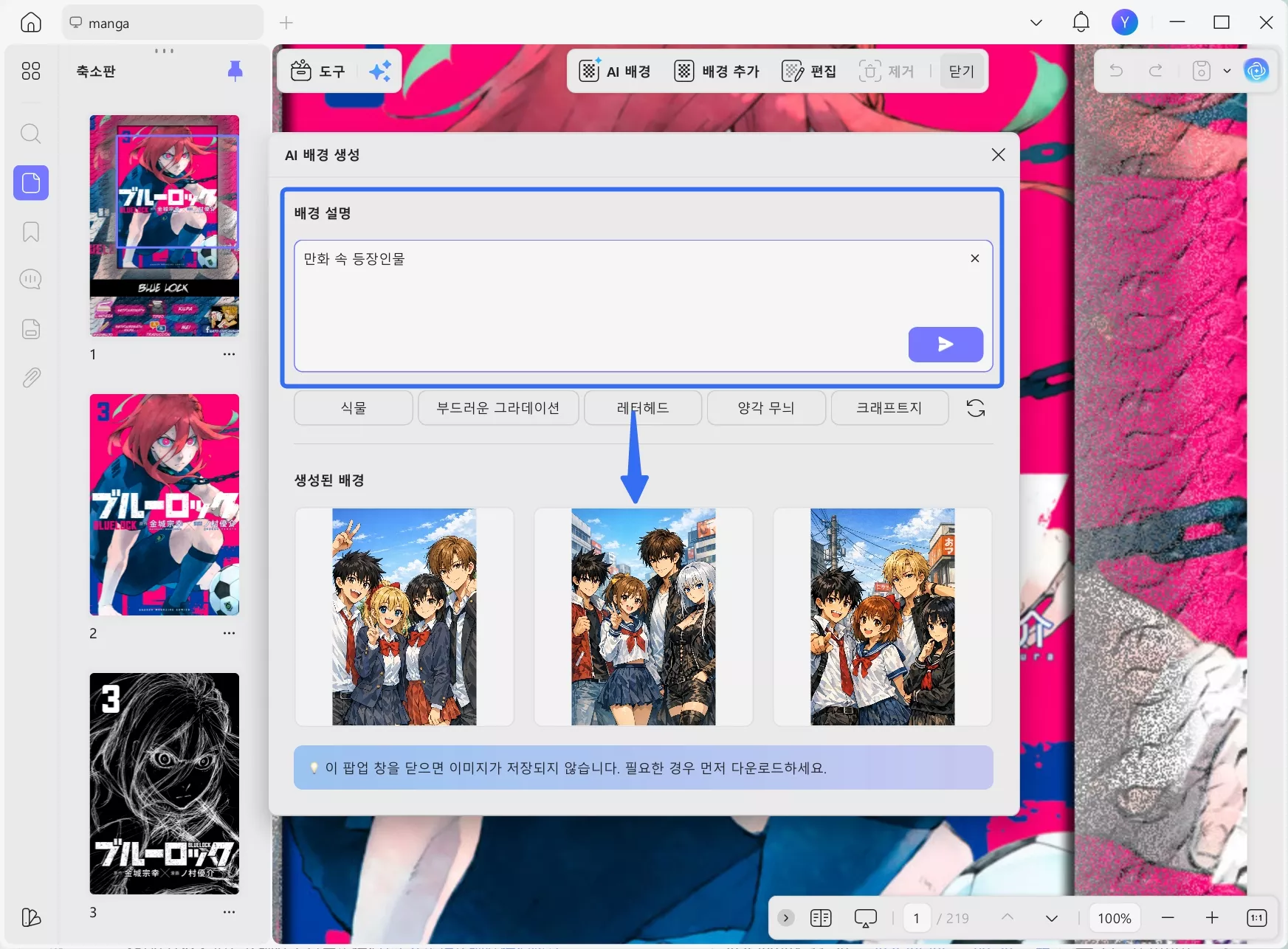Open the search sidebar icon
Image resolution: width=1288 pixels, height=949 pixels.
31,134
